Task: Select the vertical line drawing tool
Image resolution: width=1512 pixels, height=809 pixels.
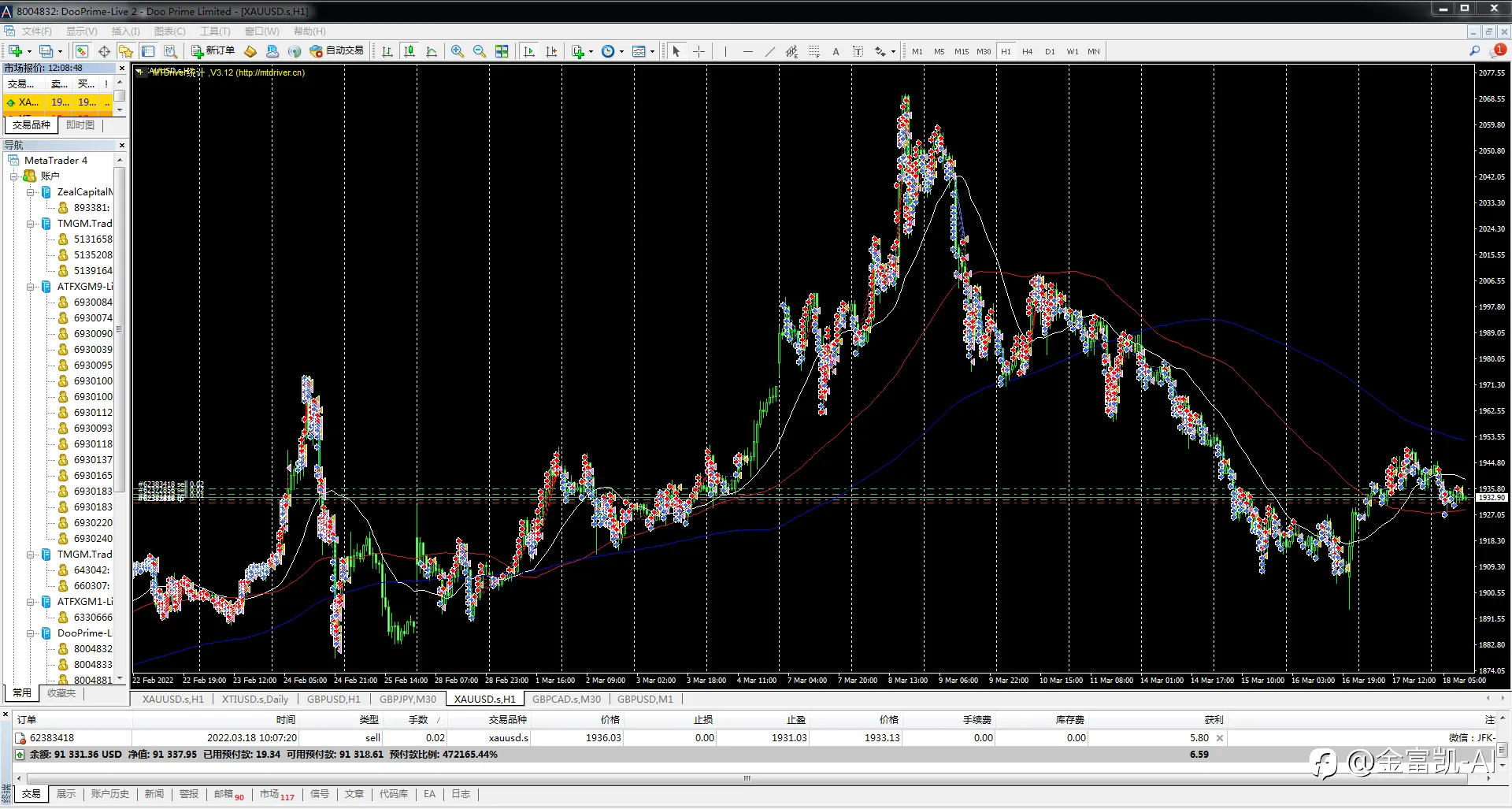Action: point(725,51)
